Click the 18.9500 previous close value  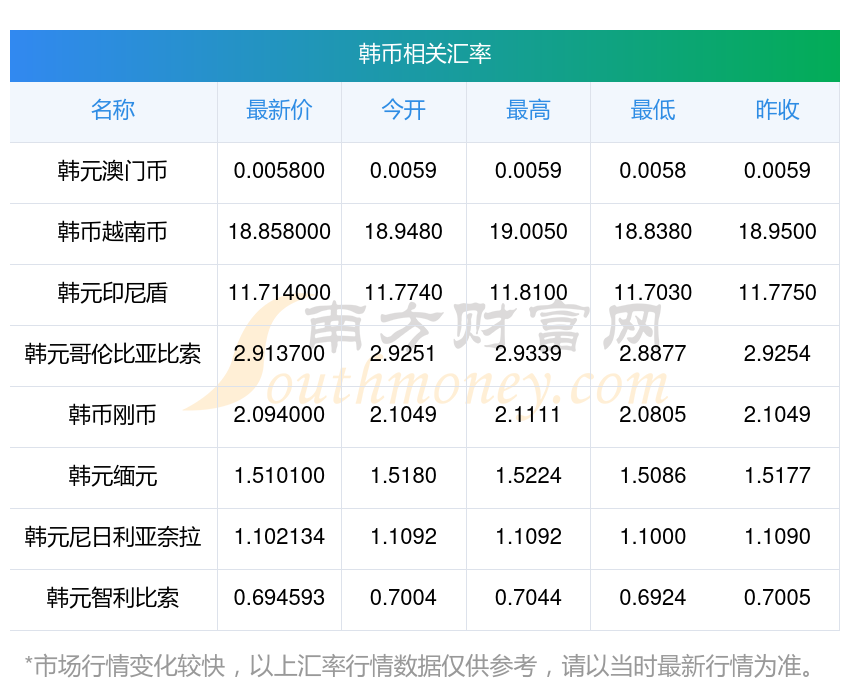(777, 232)
